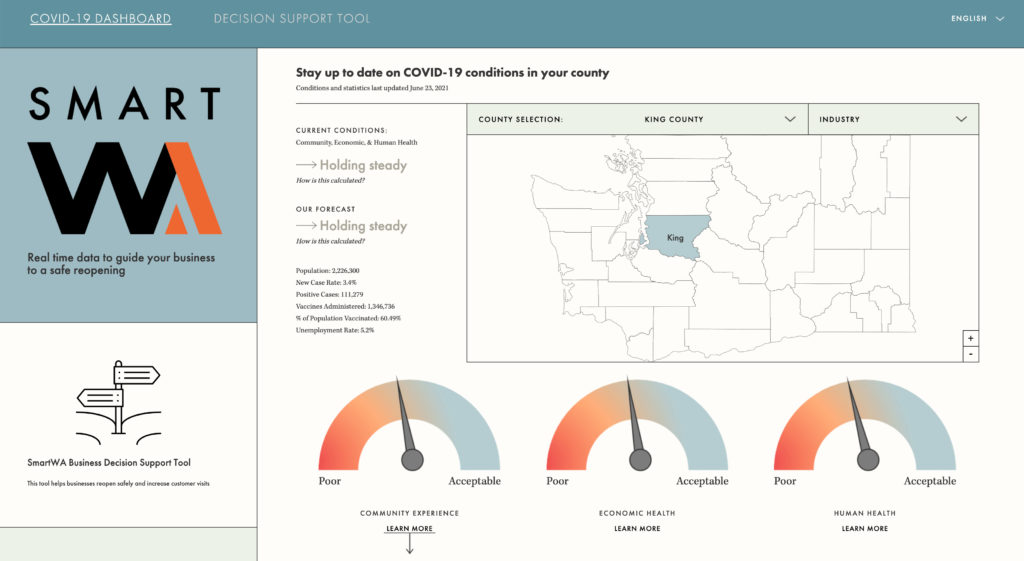Switch to the COVID-19 Dashboard tab
This screenshot has width=1024, height=561.
click(x=100, y=18)
